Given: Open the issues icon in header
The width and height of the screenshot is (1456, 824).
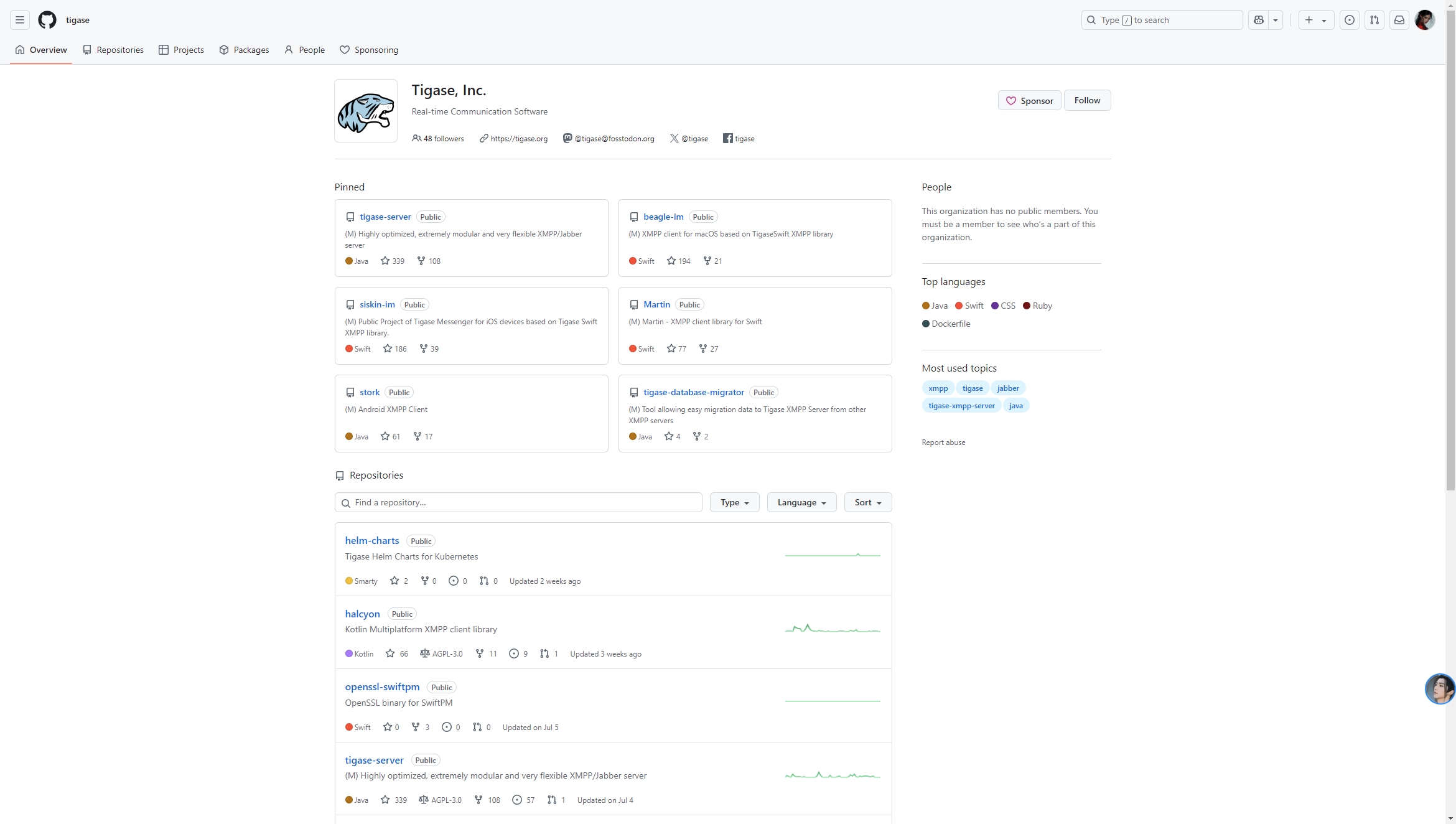Looking at the screenshot, I should (x=1350, y=20).
